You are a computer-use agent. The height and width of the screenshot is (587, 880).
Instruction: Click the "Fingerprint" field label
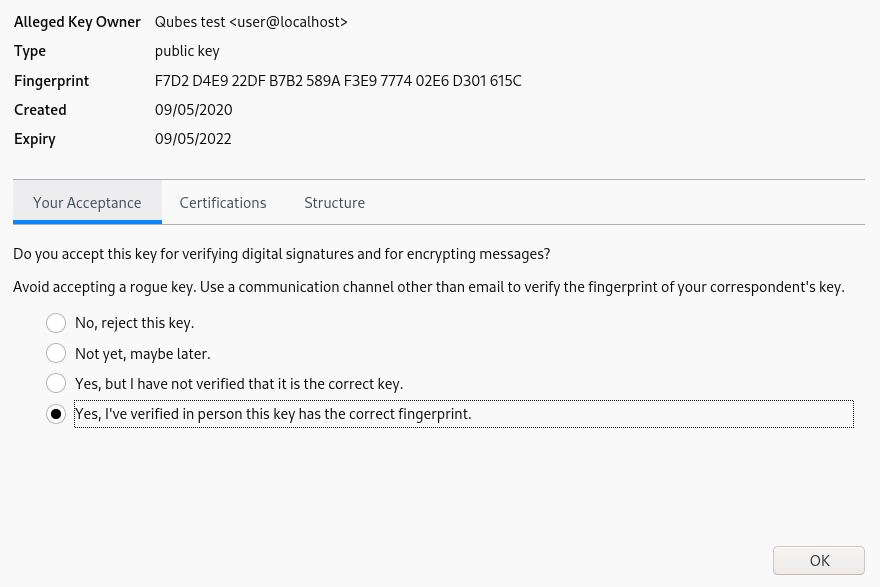(51, 81)
